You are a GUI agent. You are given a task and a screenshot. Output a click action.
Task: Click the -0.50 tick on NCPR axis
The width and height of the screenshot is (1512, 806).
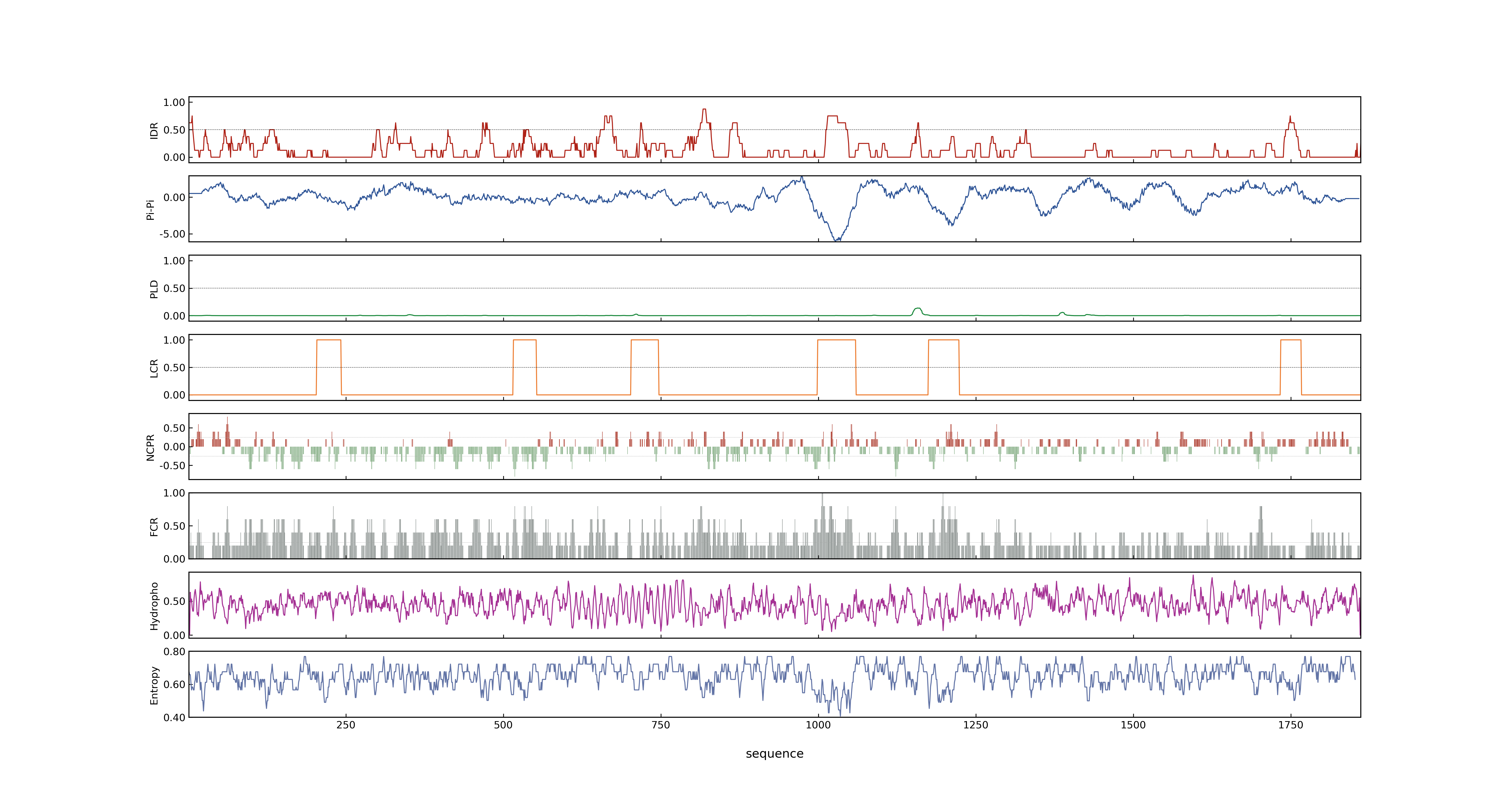pos(172,466)
